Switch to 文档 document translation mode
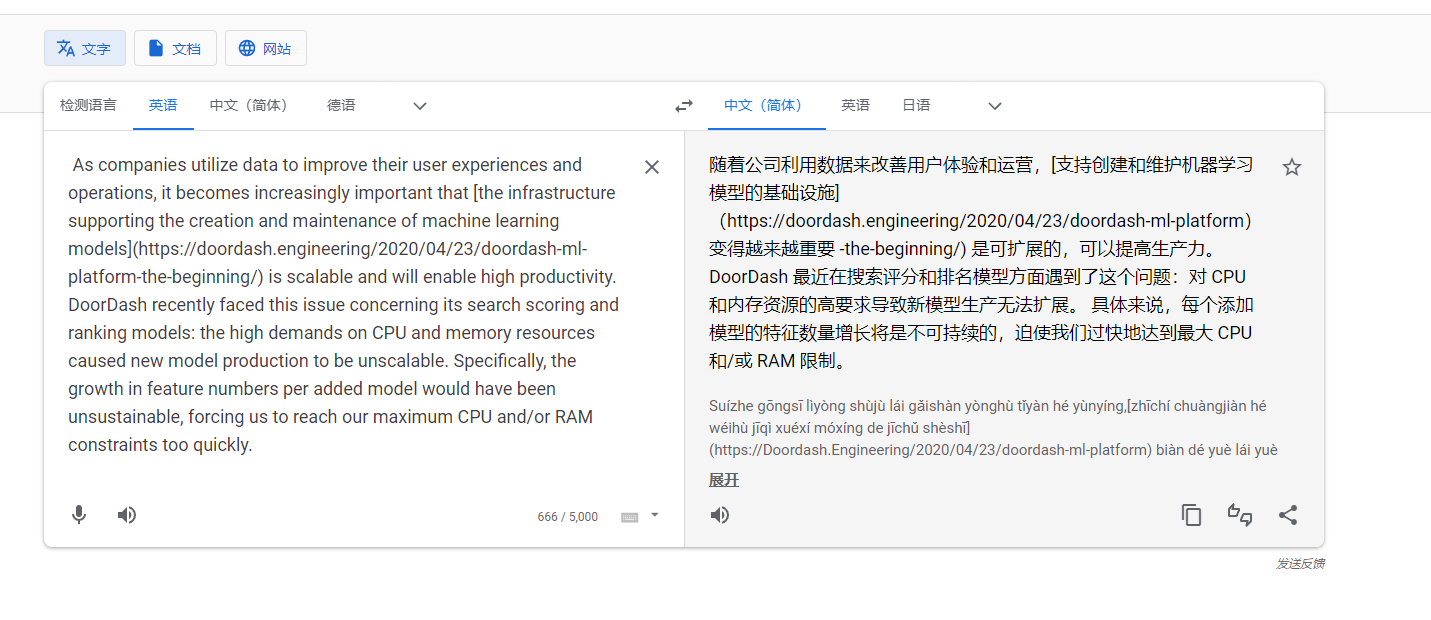 [x=175, y=47]
